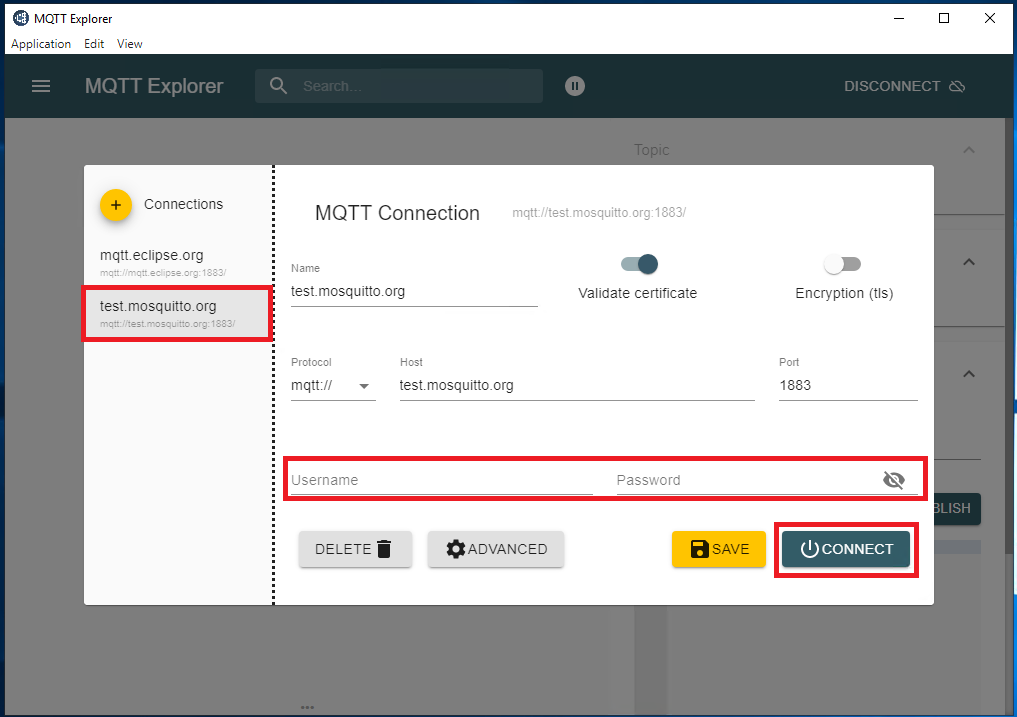Toggle the Validate certificate switch
Image resolution: width=1017 pixels, height=717 pixels.
pos(639,264)
